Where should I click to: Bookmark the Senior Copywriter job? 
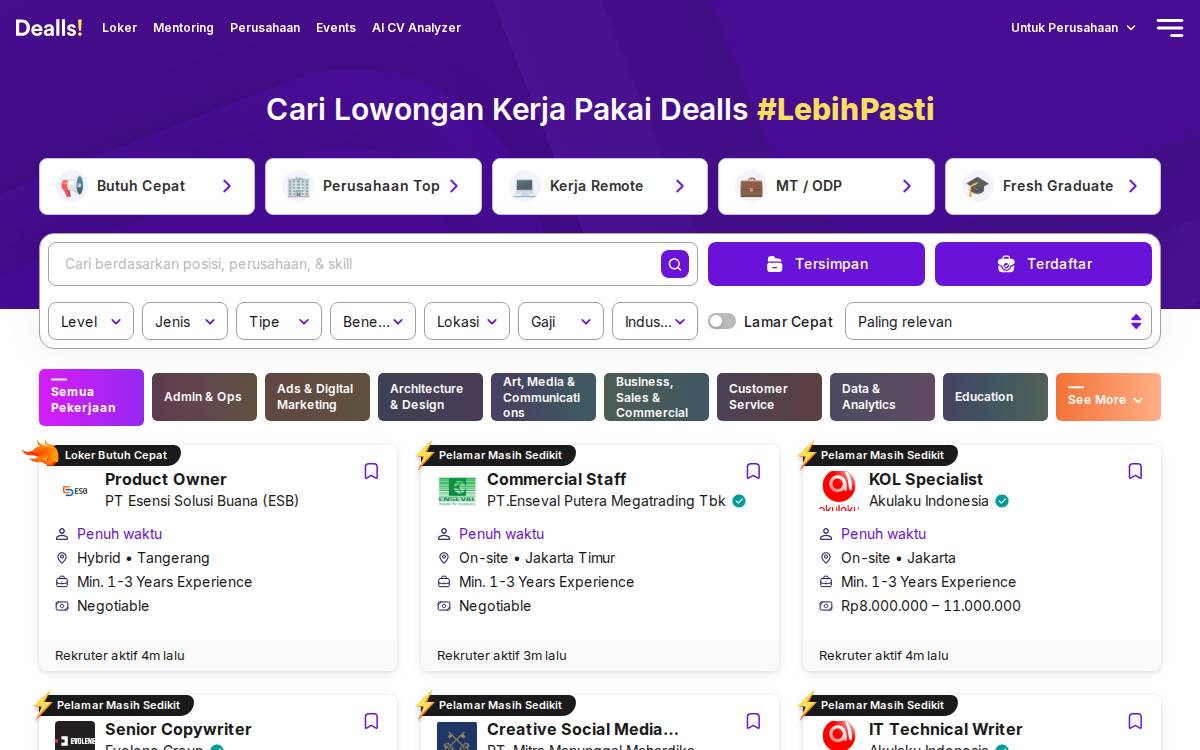pos(371,721)
